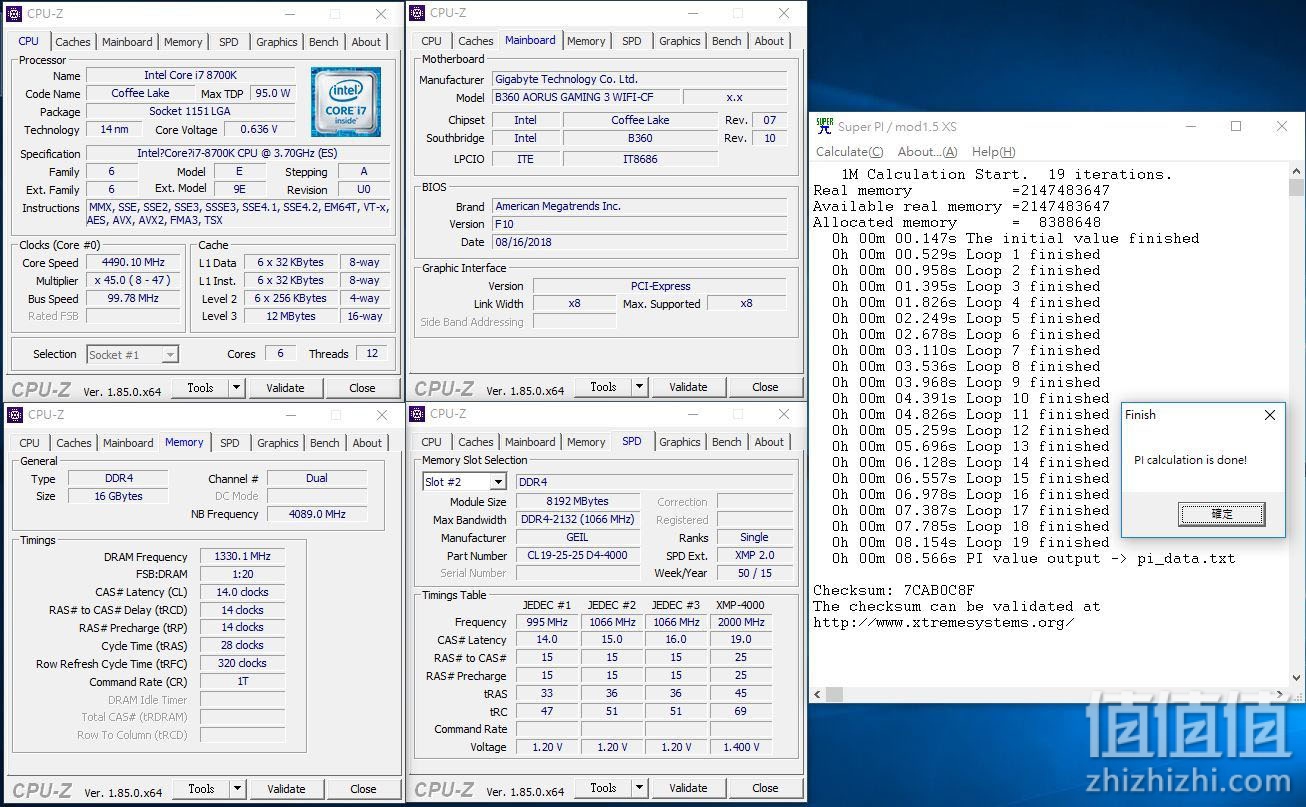Click XMP-4000 voltage 1.400 V cell
Screen dimensions: 1306x807
(x=740, y=747)
